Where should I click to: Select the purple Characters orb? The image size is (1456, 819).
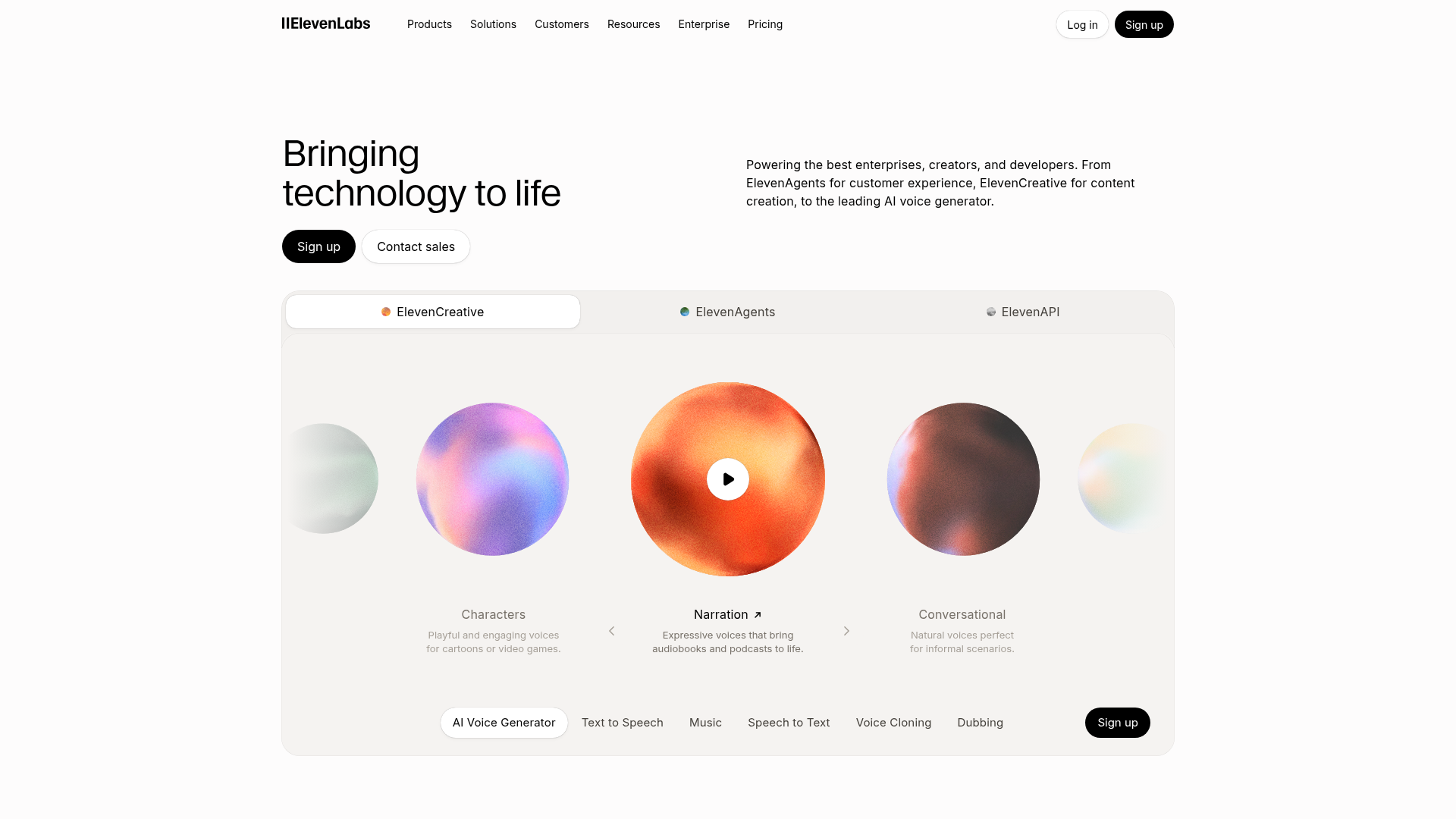pos(493,479)
